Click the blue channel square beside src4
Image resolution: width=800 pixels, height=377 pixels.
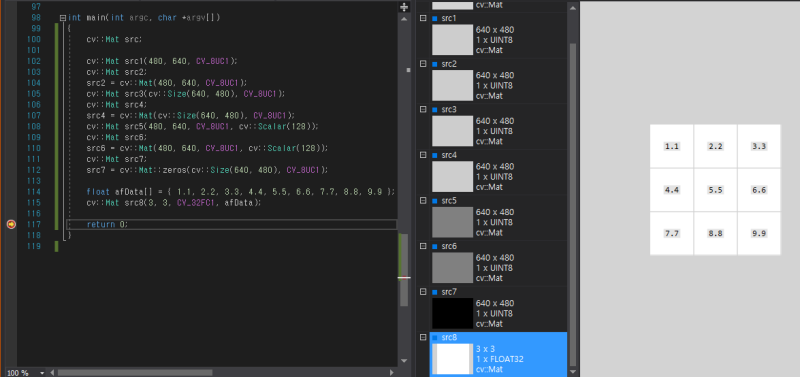click(435, 155)
